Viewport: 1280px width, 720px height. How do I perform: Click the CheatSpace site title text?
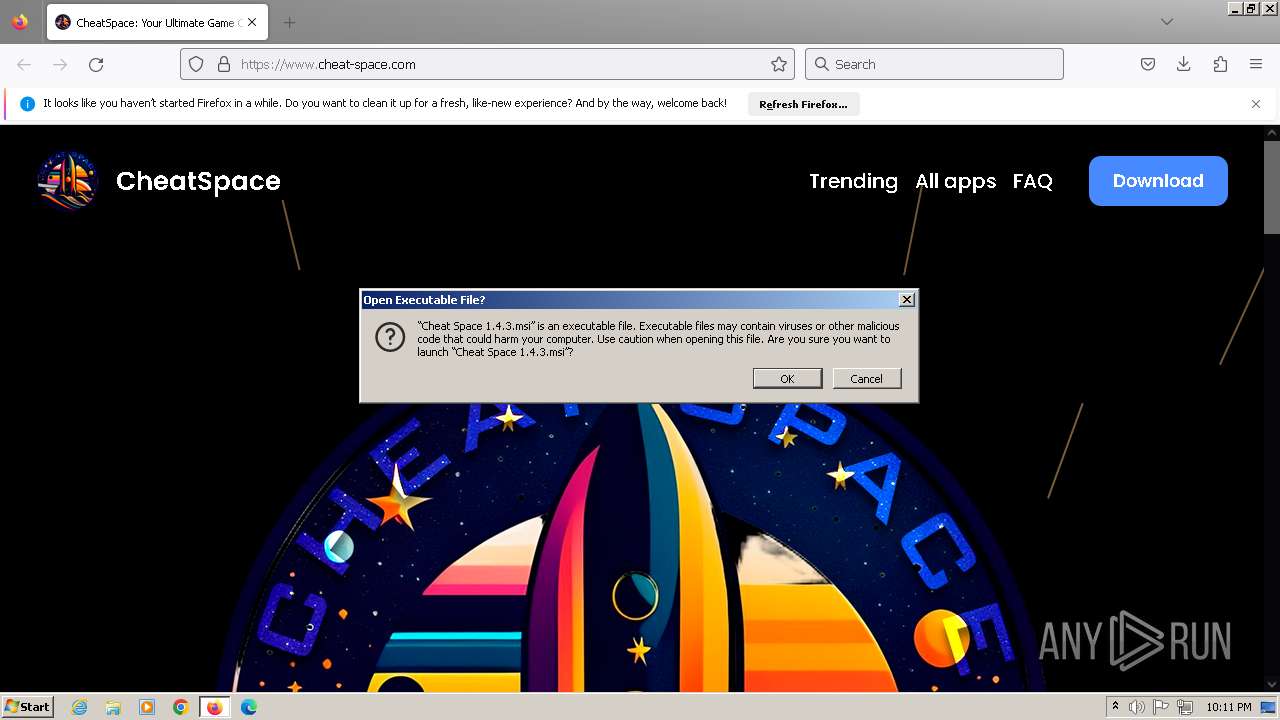[x=198, y=181]
